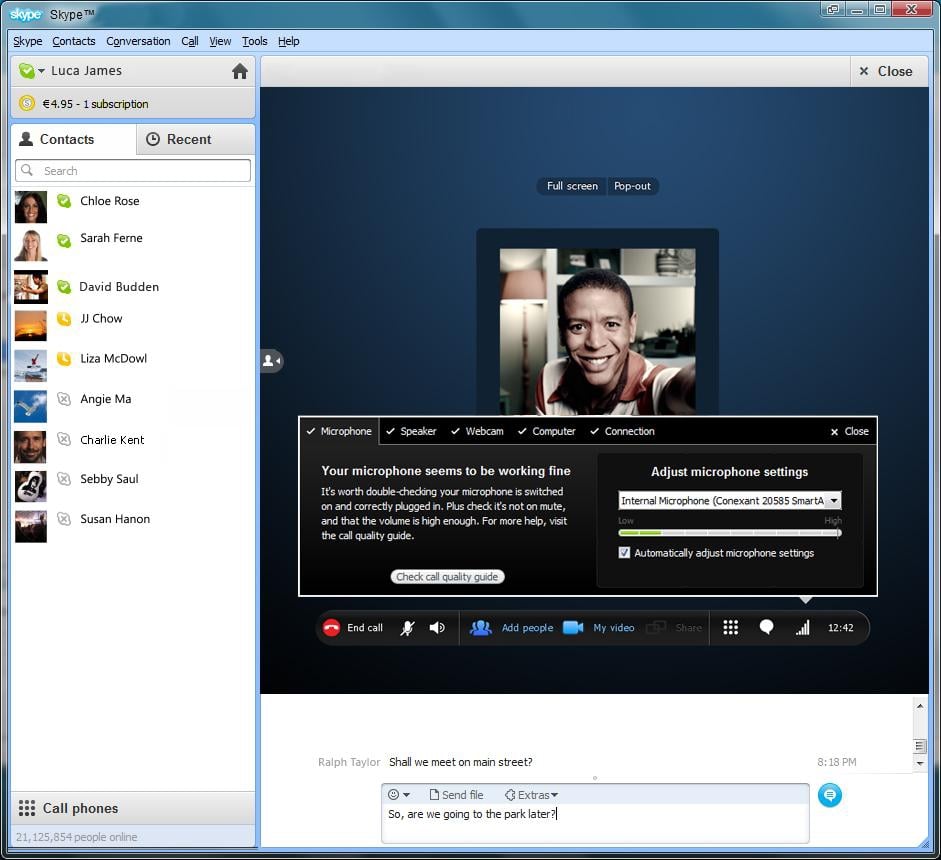Expand the Extras menu in chat box
Image resolution: width=941 pixels, height=860 pixels.
point(531,794)
